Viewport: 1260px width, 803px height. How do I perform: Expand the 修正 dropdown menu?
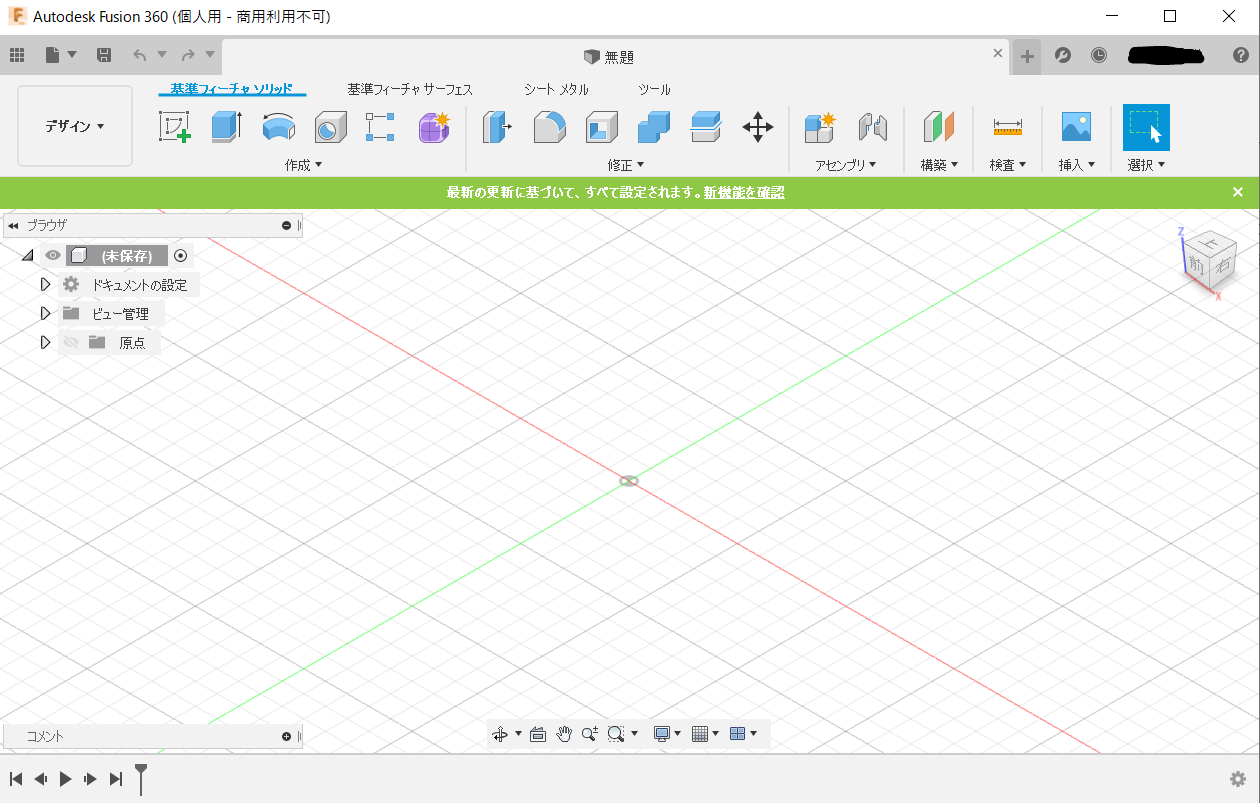[x=626, y=165]
